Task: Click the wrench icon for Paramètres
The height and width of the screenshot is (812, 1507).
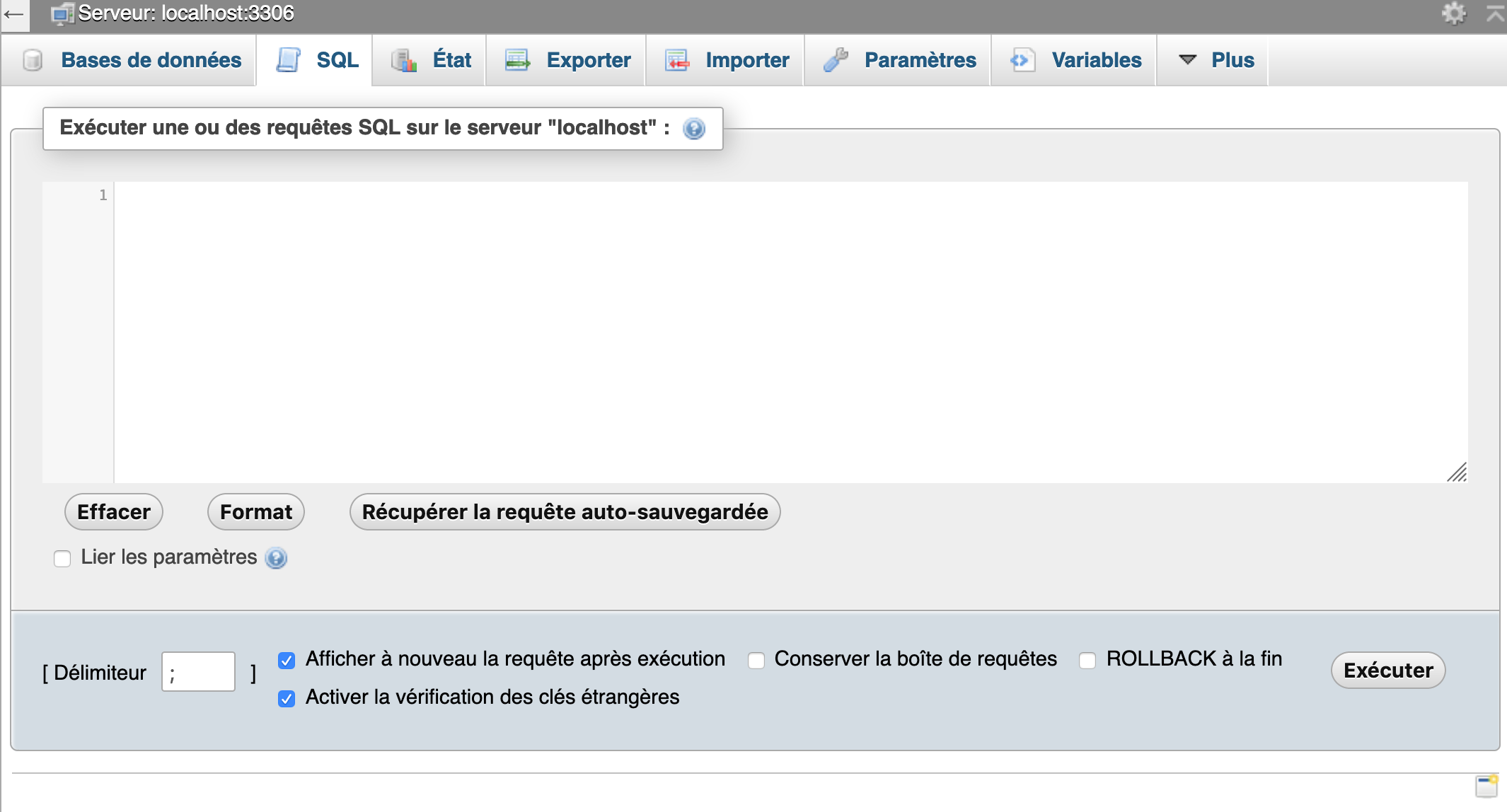Action: coord(836,60)
